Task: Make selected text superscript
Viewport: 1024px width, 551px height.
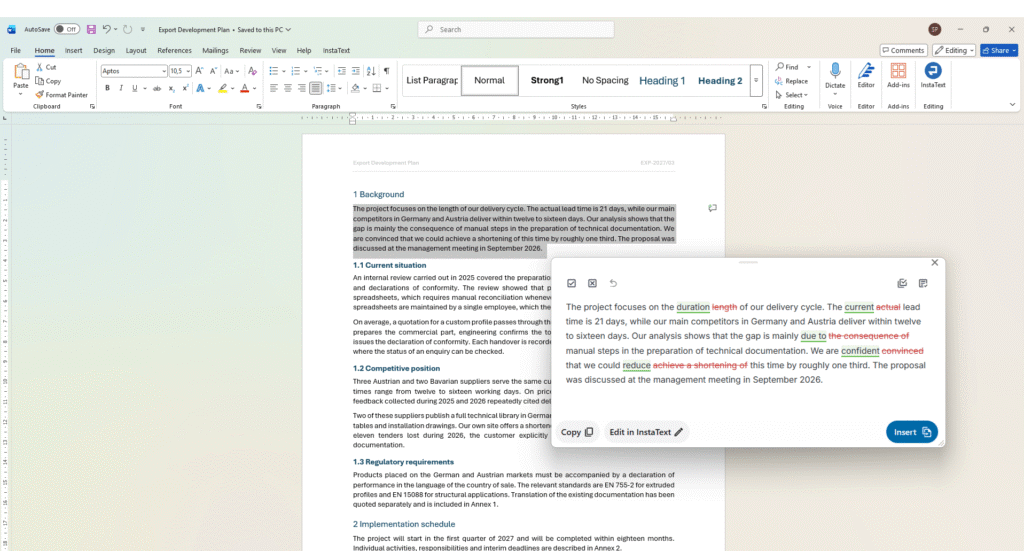Action: coord(185,89)
